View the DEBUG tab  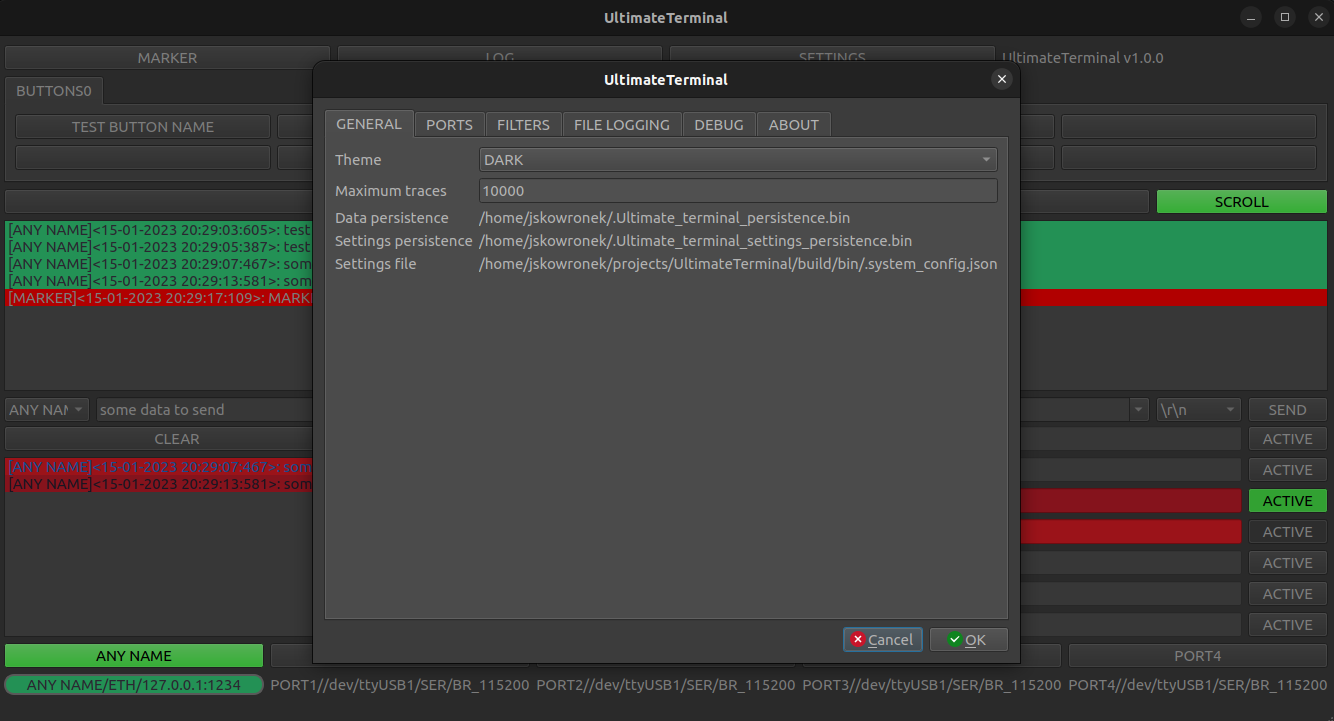point(718,124)
